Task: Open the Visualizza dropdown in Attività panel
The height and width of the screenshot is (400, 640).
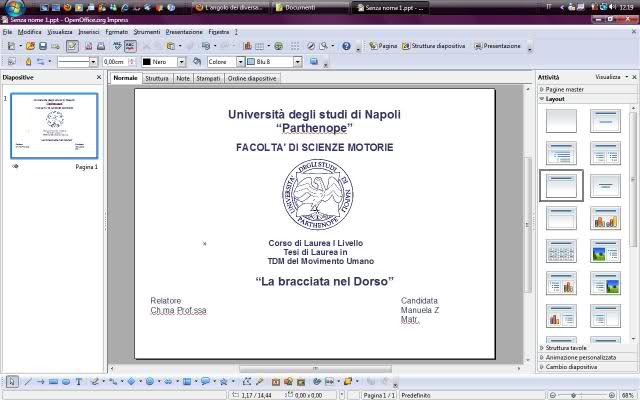Action: click(x=611, y=77)
